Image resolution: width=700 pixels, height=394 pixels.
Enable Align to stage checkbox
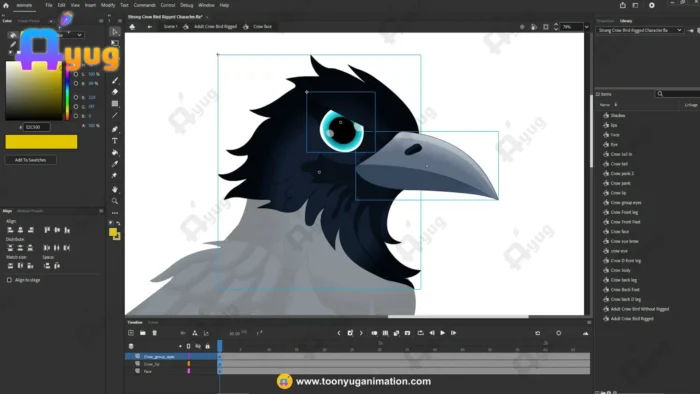click(x=9, y=280)
